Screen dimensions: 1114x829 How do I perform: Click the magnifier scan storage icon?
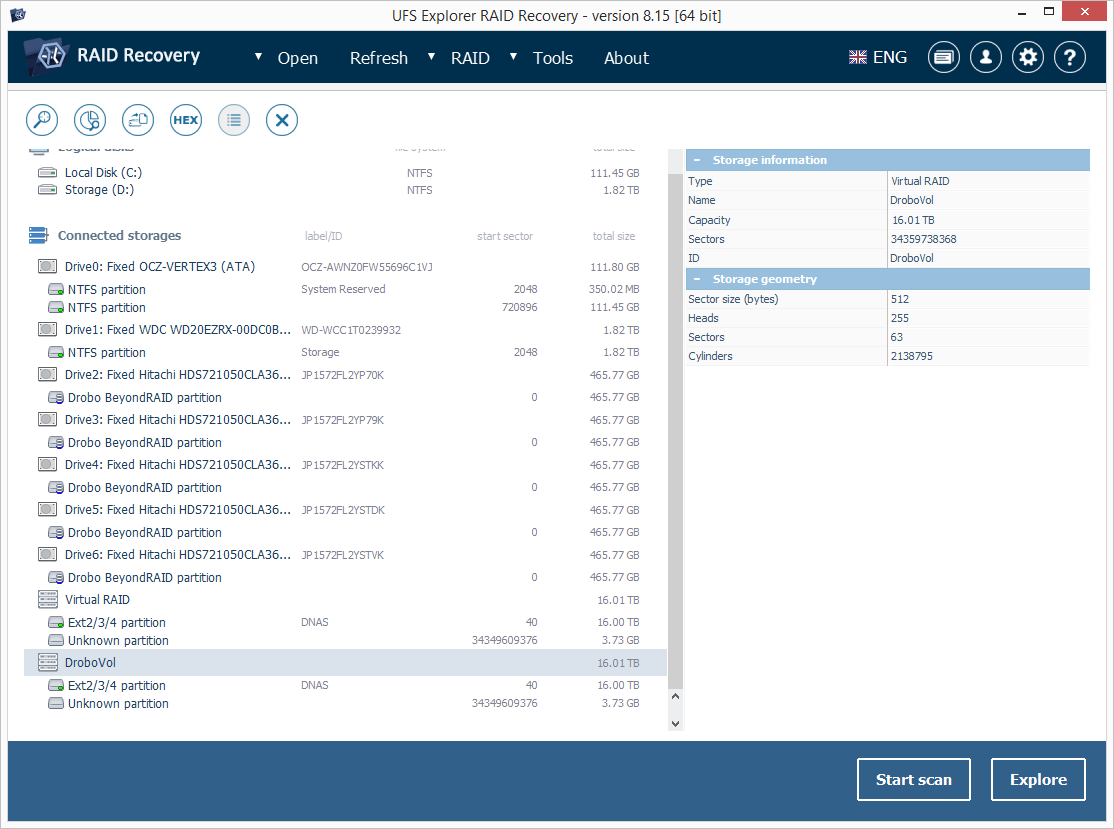(42, 120)
